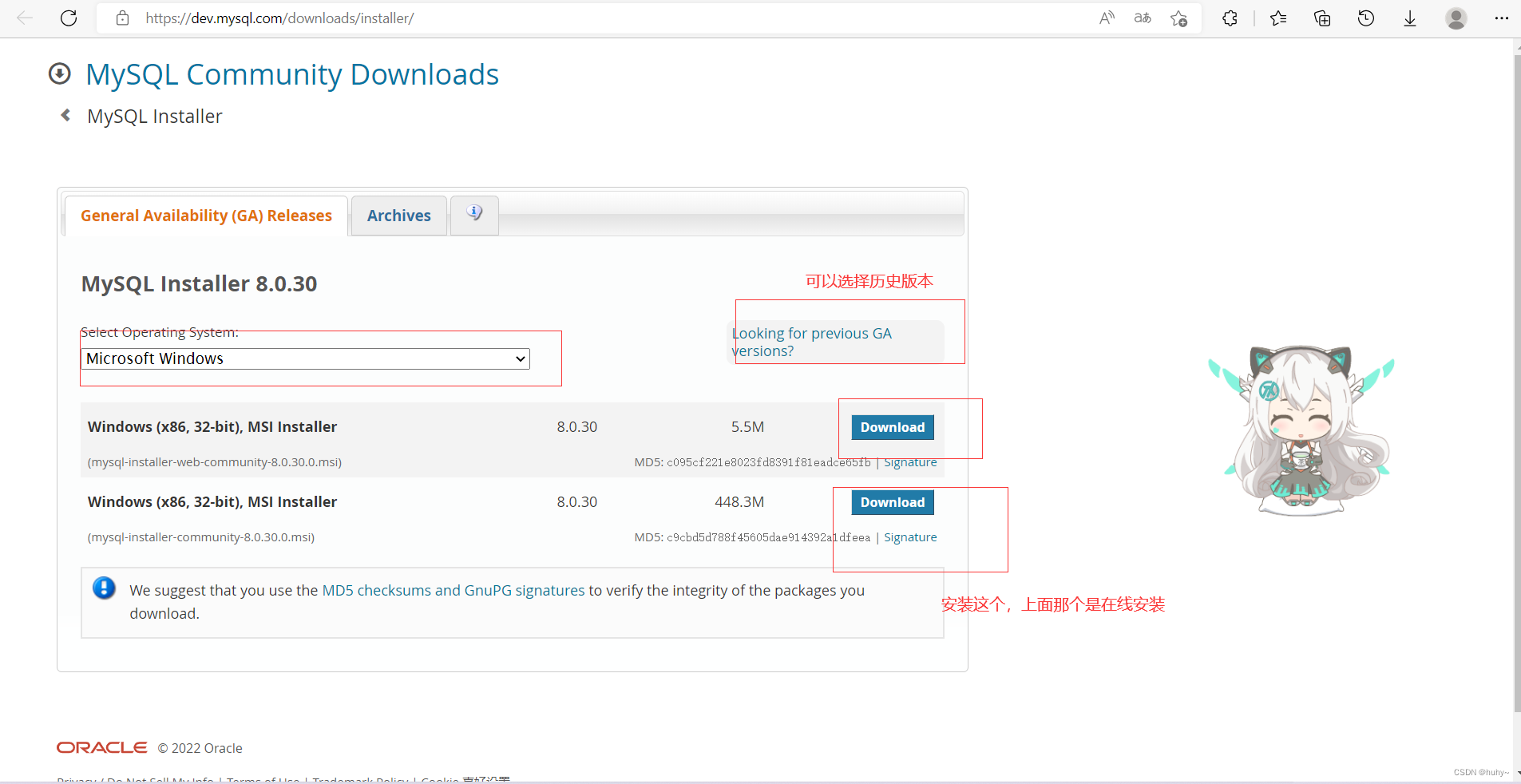Click the 448.3M file size text
Screen dimensions: 1521x784
click(739, 502)
